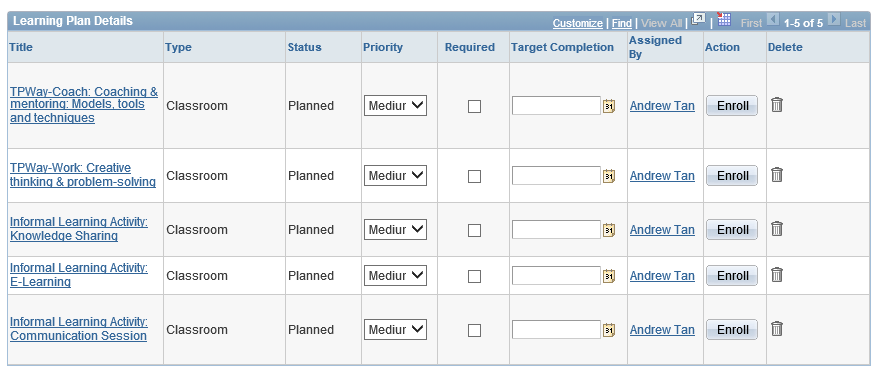Expand Priority dropdown for E-Learning activity
The height and width of the screenshot is (373, 878).
395,276
